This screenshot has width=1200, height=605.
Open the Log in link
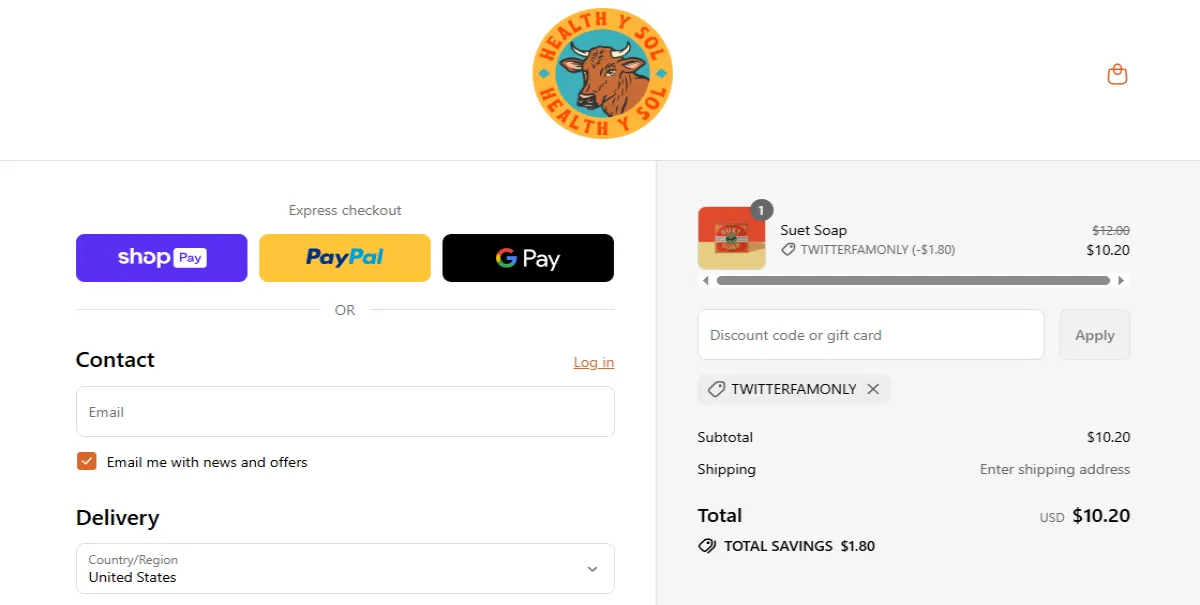point(593,362)
